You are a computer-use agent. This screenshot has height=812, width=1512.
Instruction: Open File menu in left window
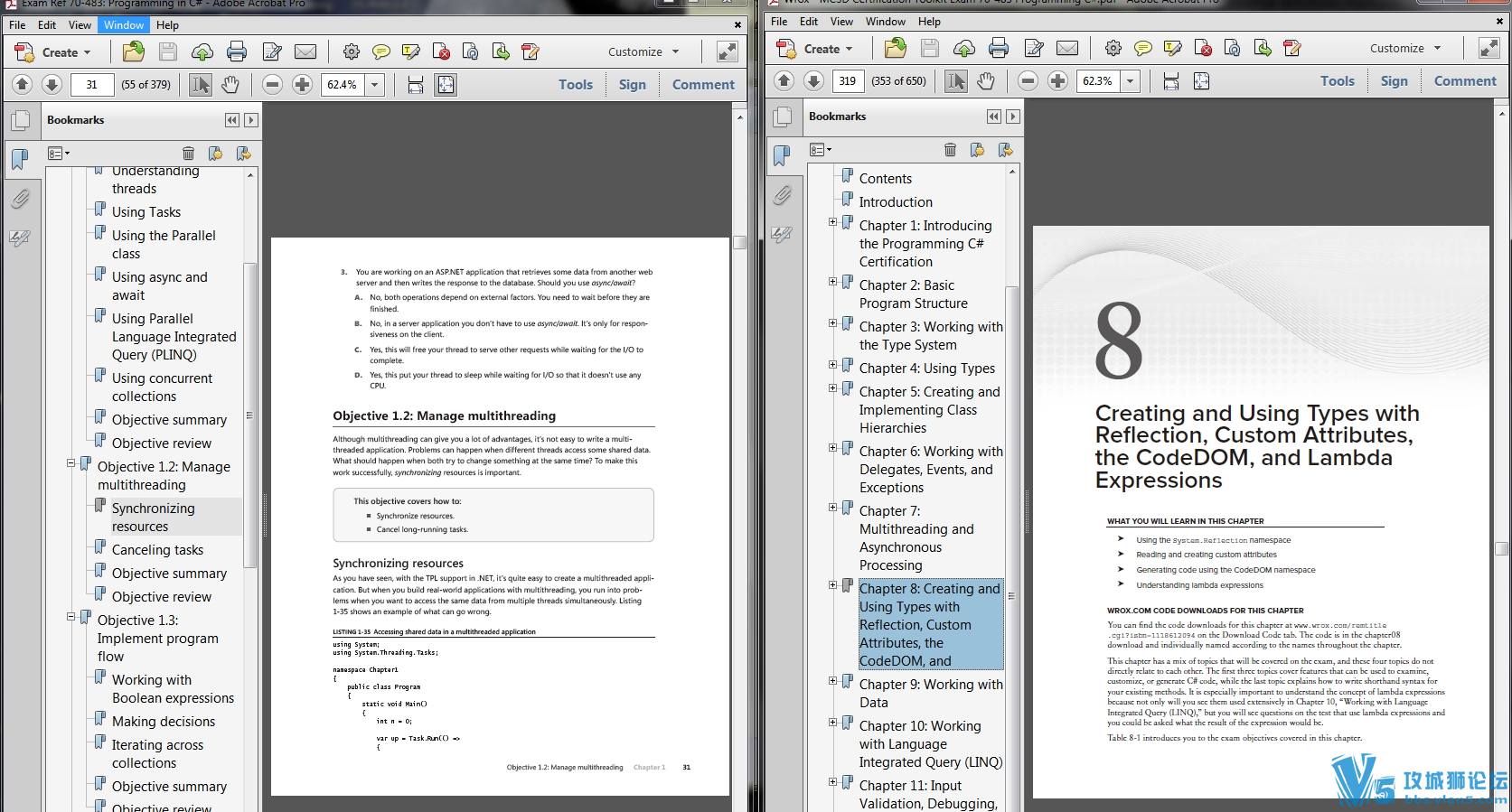(x=17, y=24)
